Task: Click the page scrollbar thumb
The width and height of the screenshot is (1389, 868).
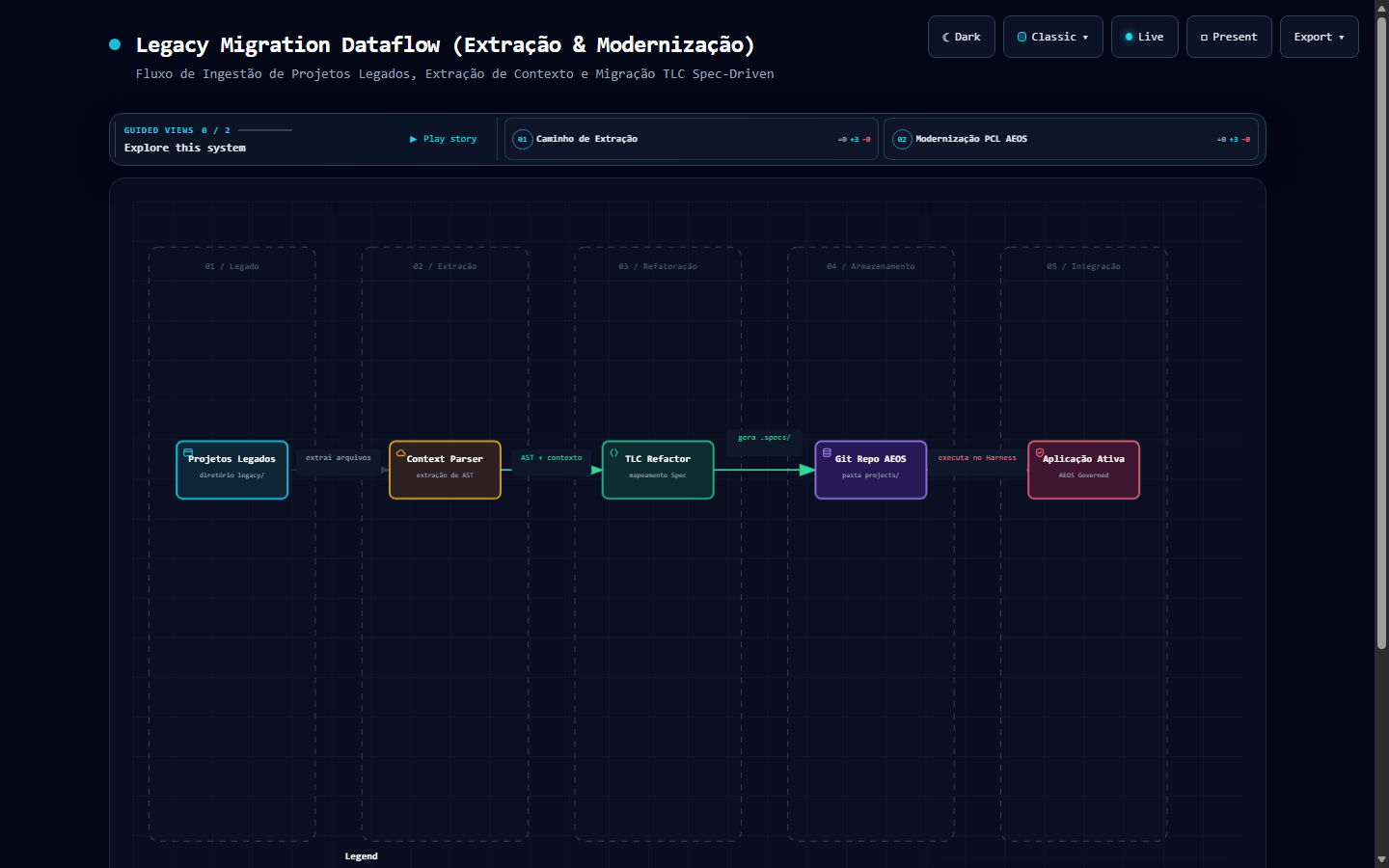Action: 1381,333
